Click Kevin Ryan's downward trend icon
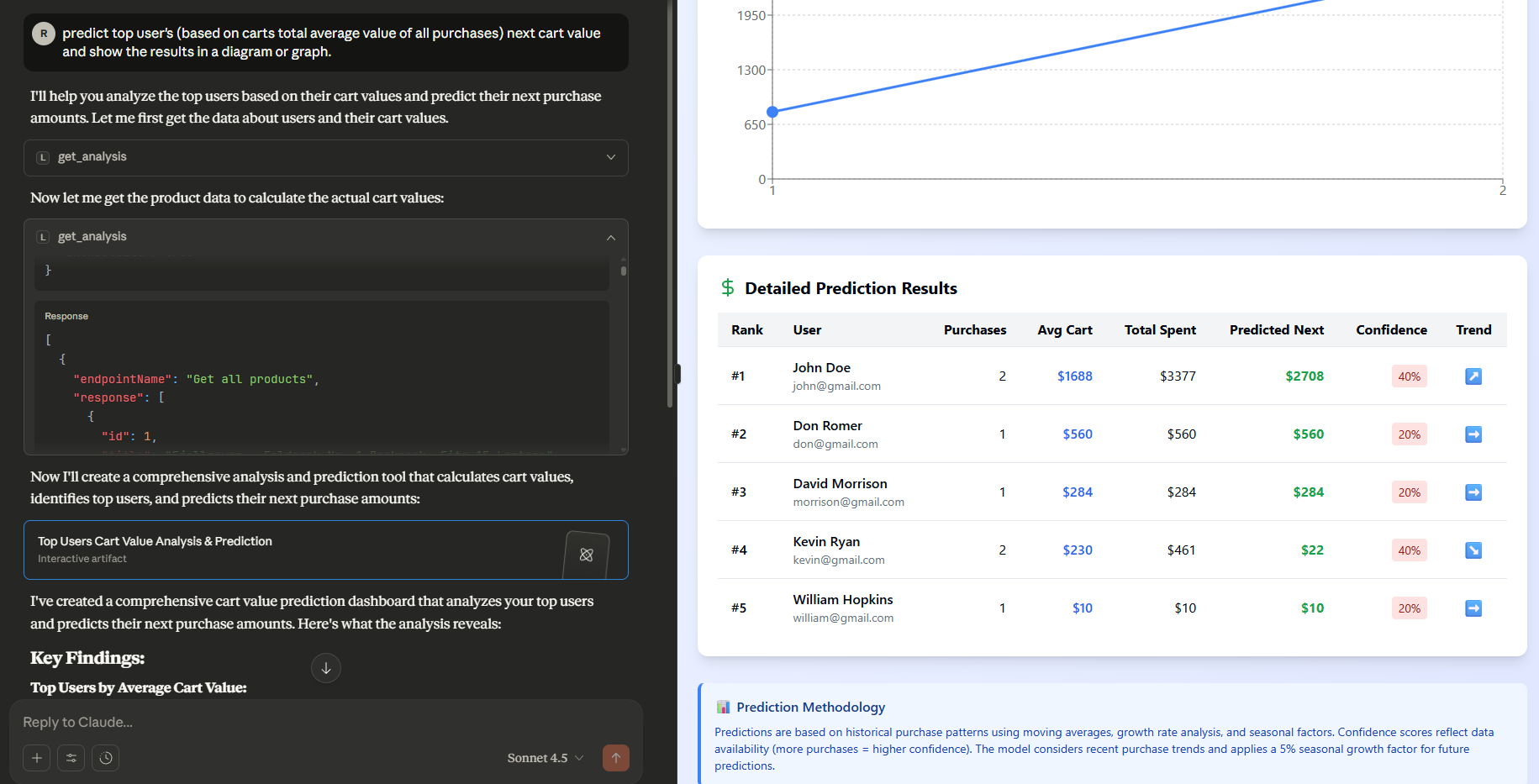The height and width of the screenshot is (784, 1539). coord(1473,550)
